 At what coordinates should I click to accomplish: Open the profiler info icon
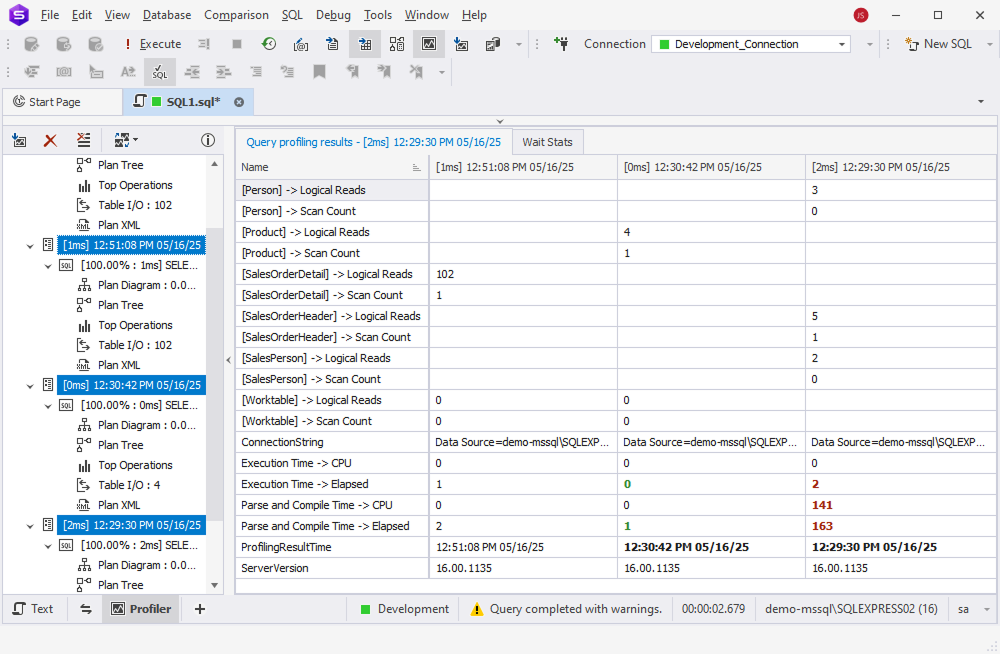[208, 140]
